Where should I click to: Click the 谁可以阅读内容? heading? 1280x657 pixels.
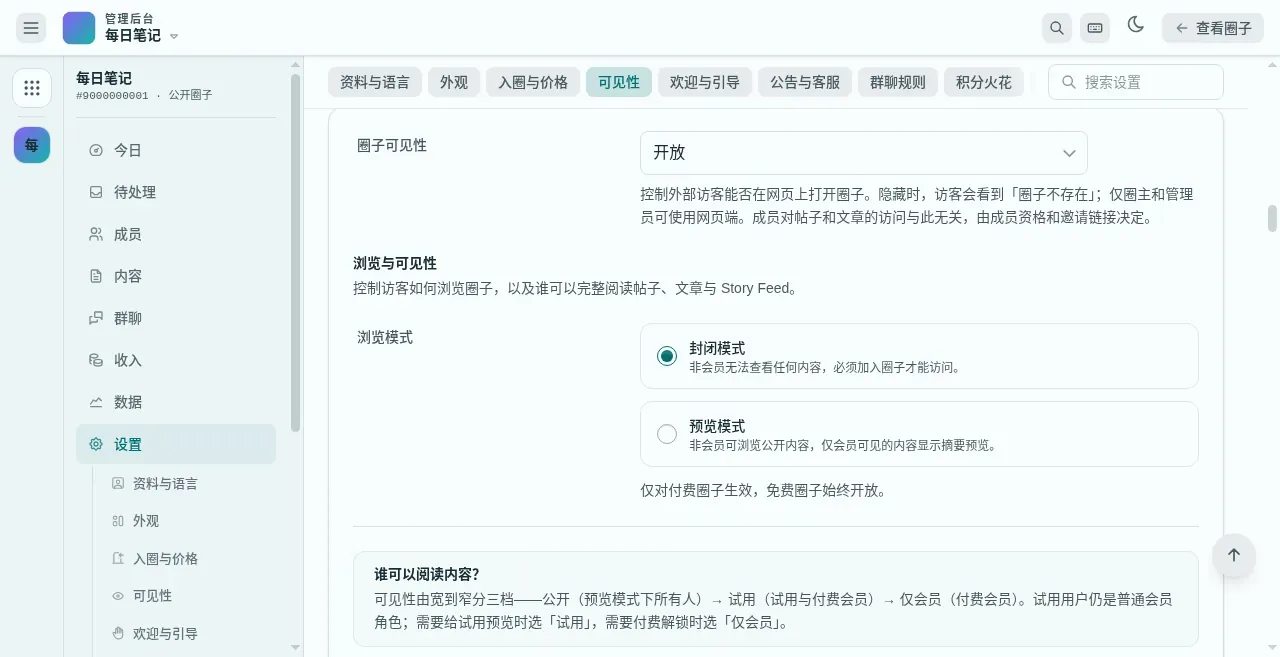click(x=427, y=574)
